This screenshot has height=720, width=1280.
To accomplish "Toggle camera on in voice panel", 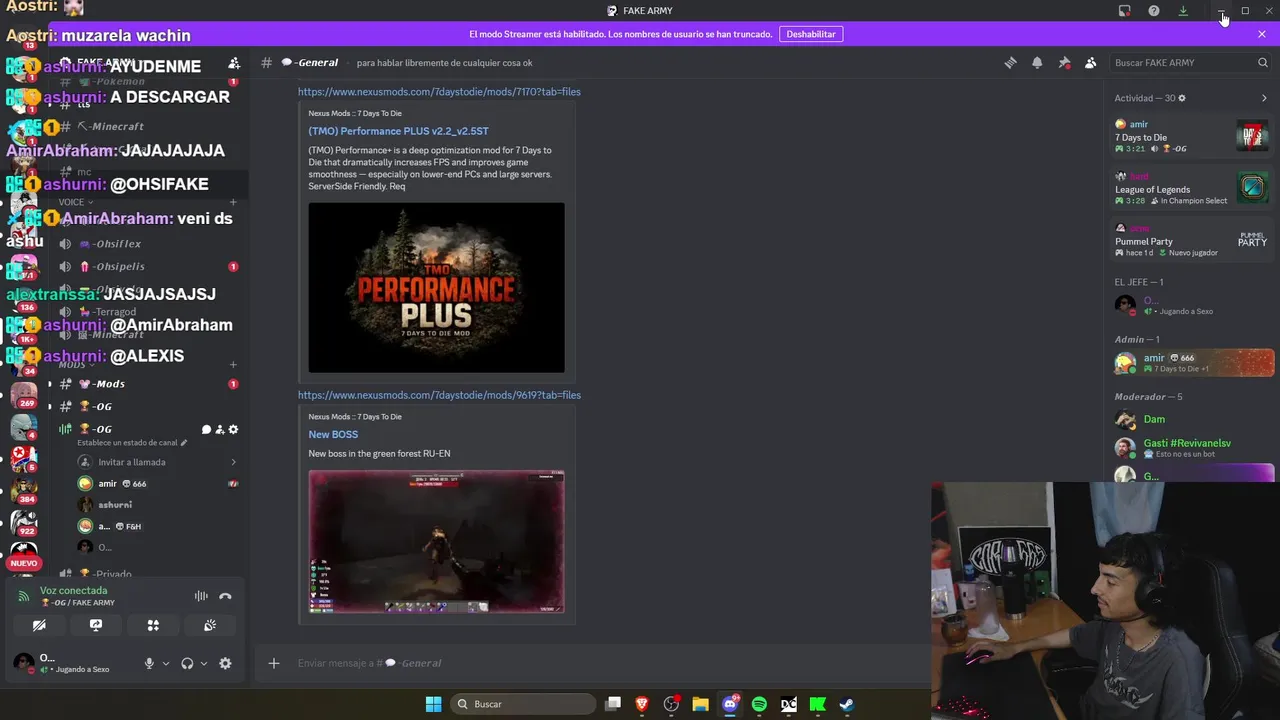I will [x=39, y=625].
